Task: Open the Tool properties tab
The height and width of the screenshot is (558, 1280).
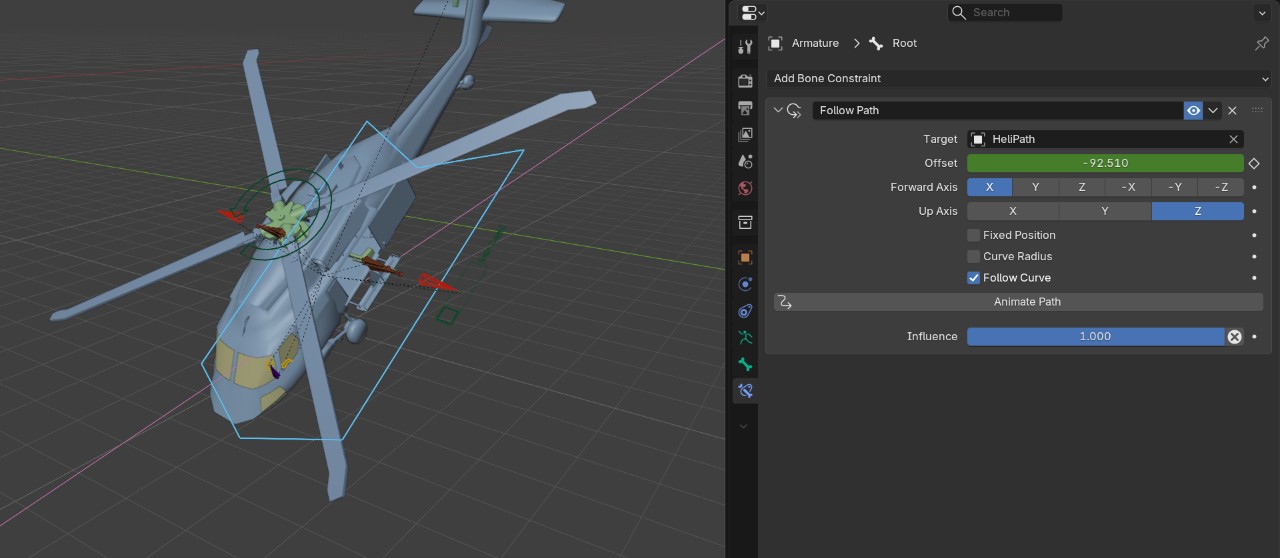Action: click(745, 47)
